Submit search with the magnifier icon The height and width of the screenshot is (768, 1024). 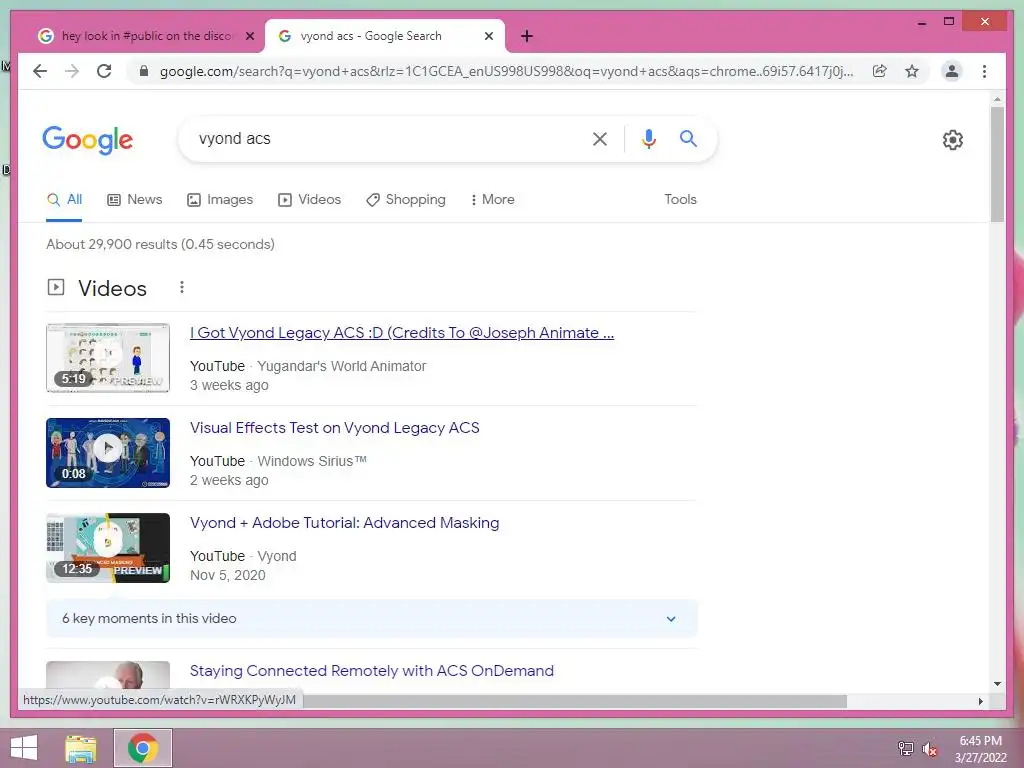(688, 138)
